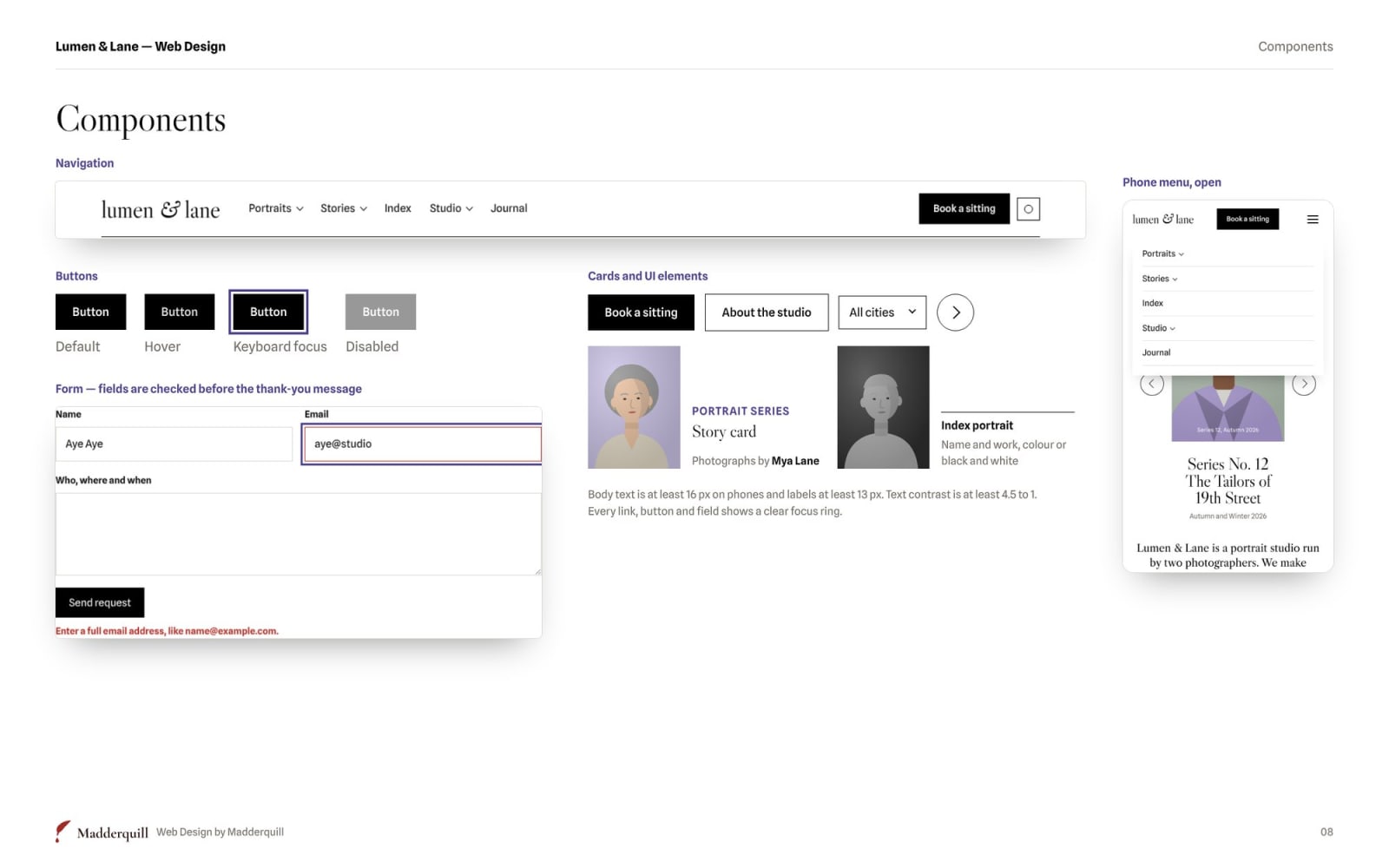Click the Disabled grey button

[380, 312]
